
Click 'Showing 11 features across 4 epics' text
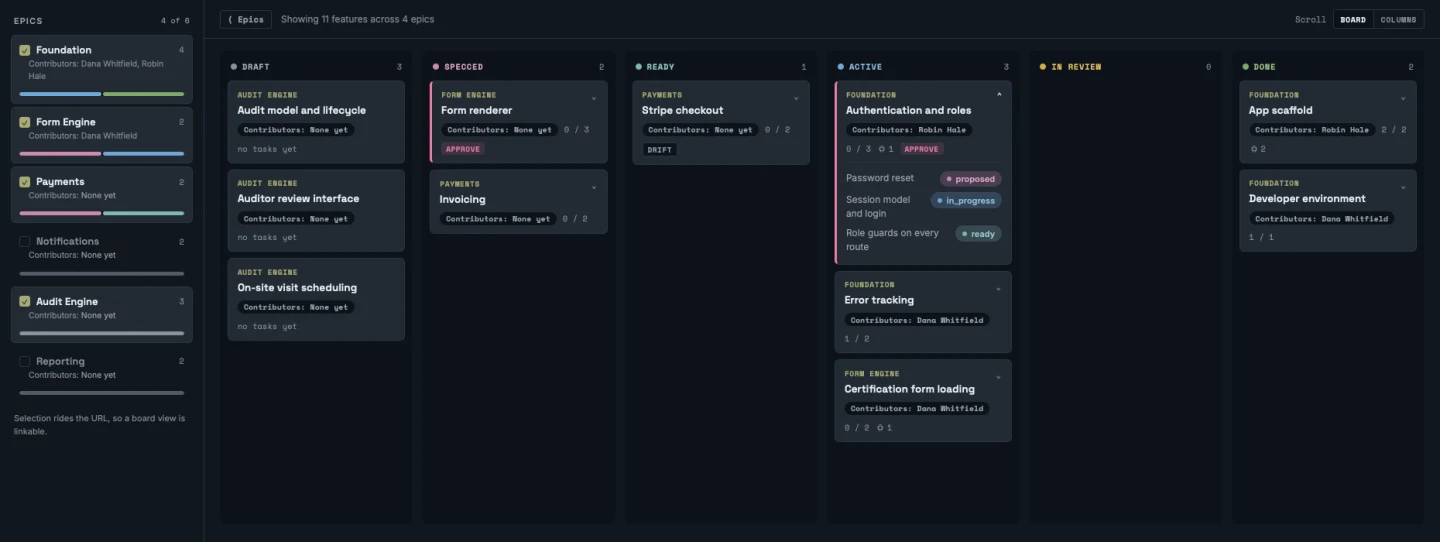pyautogui.click(x=357, y=19)
